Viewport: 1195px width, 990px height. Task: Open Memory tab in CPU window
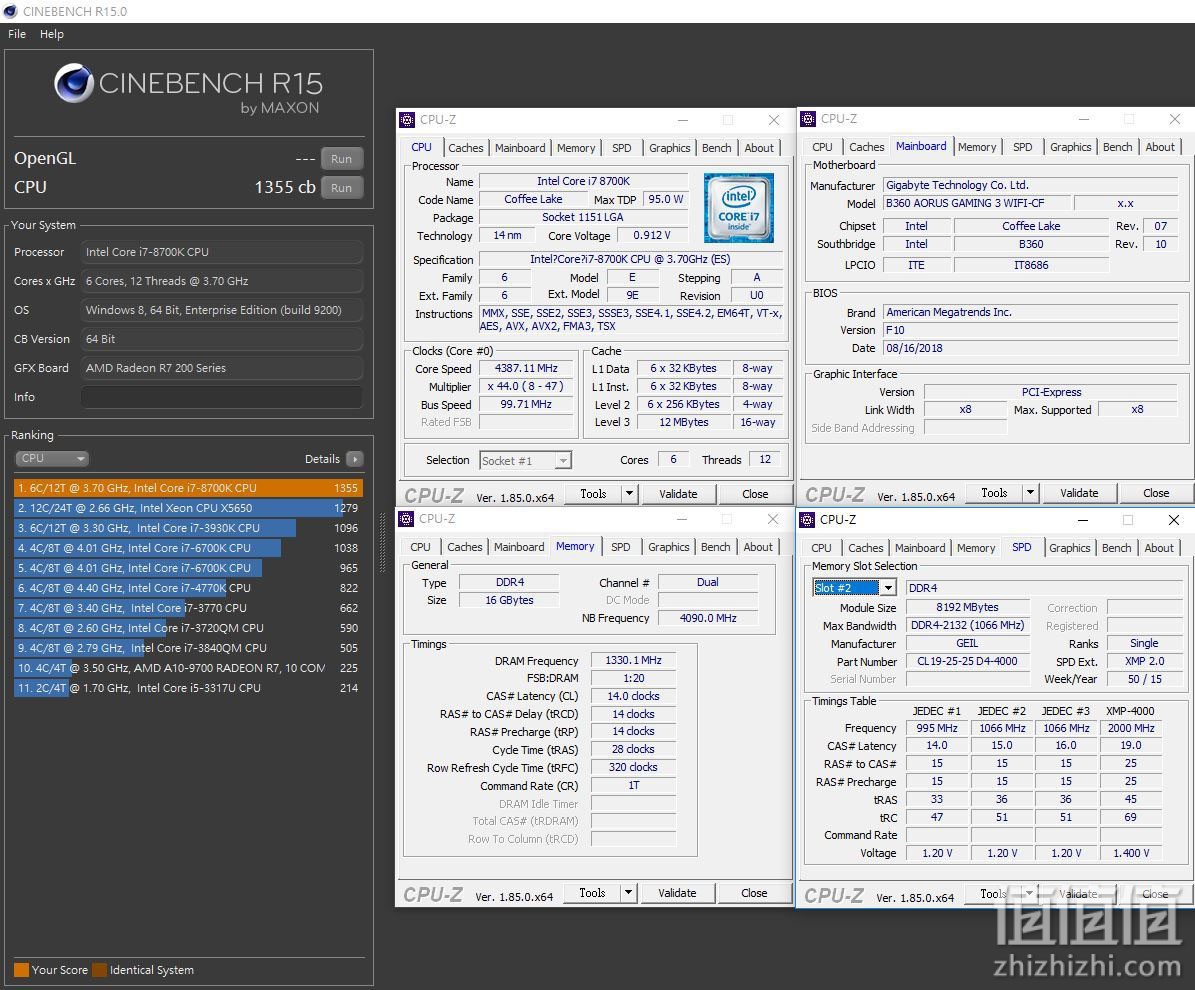[575, 148]
